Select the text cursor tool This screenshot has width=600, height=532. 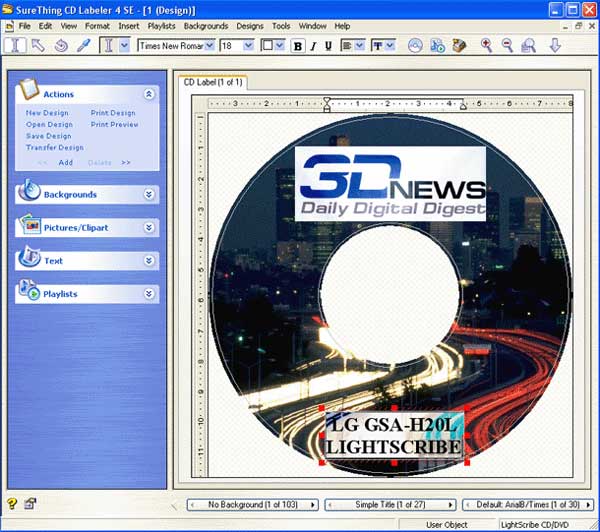point(15,46)
